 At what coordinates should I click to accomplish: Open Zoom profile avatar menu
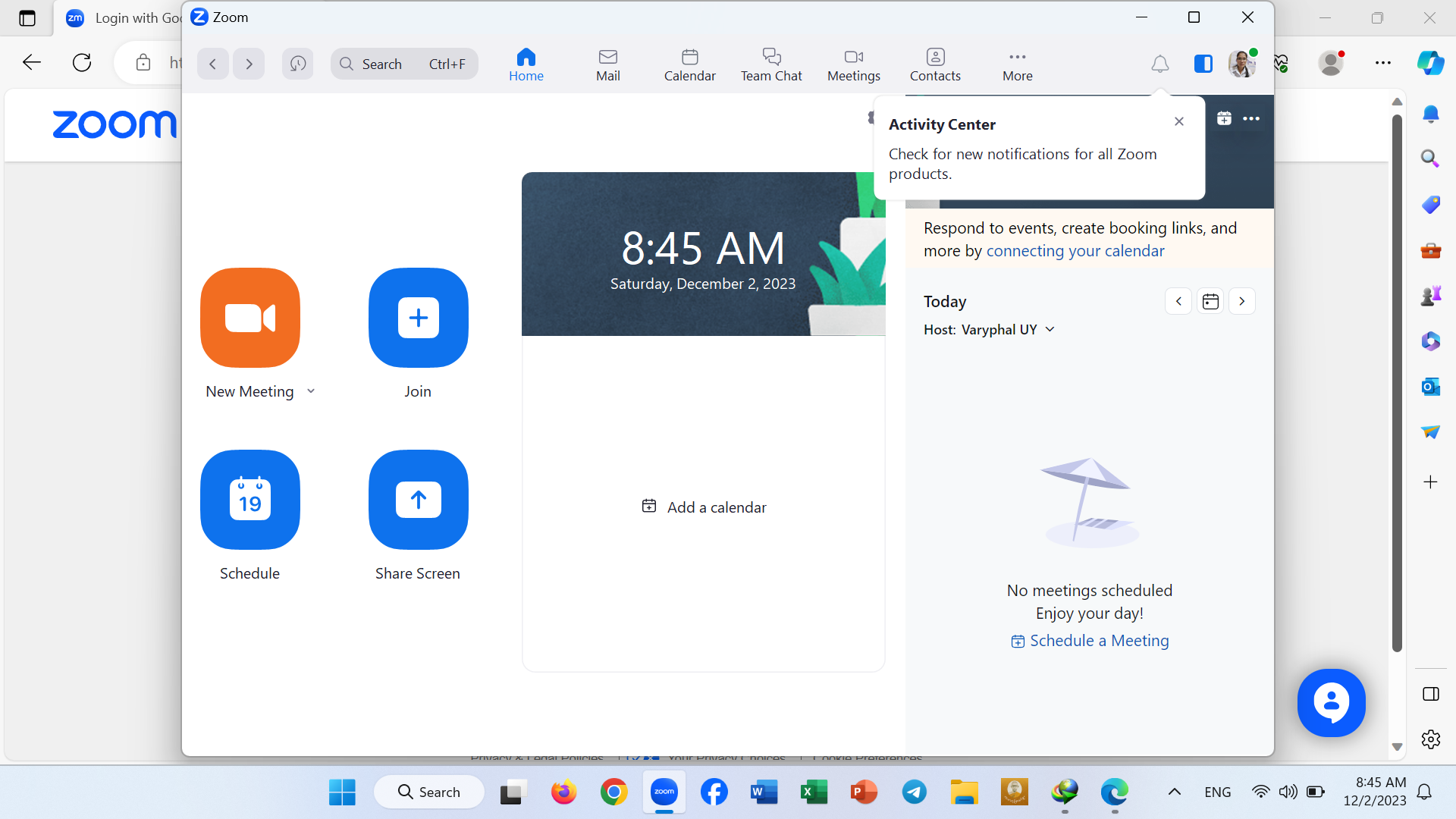1242,64
